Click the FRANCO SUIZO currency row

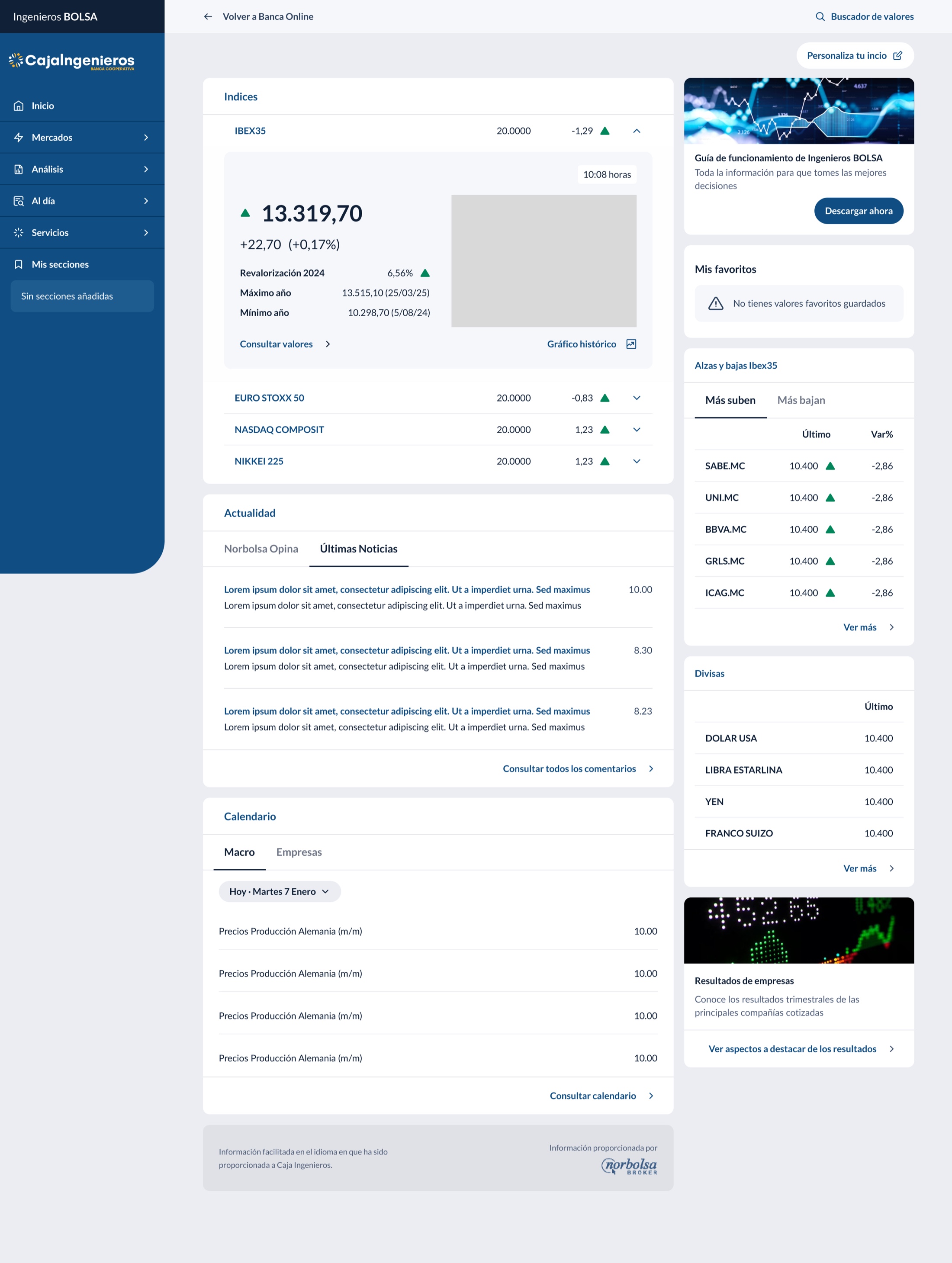799,833
